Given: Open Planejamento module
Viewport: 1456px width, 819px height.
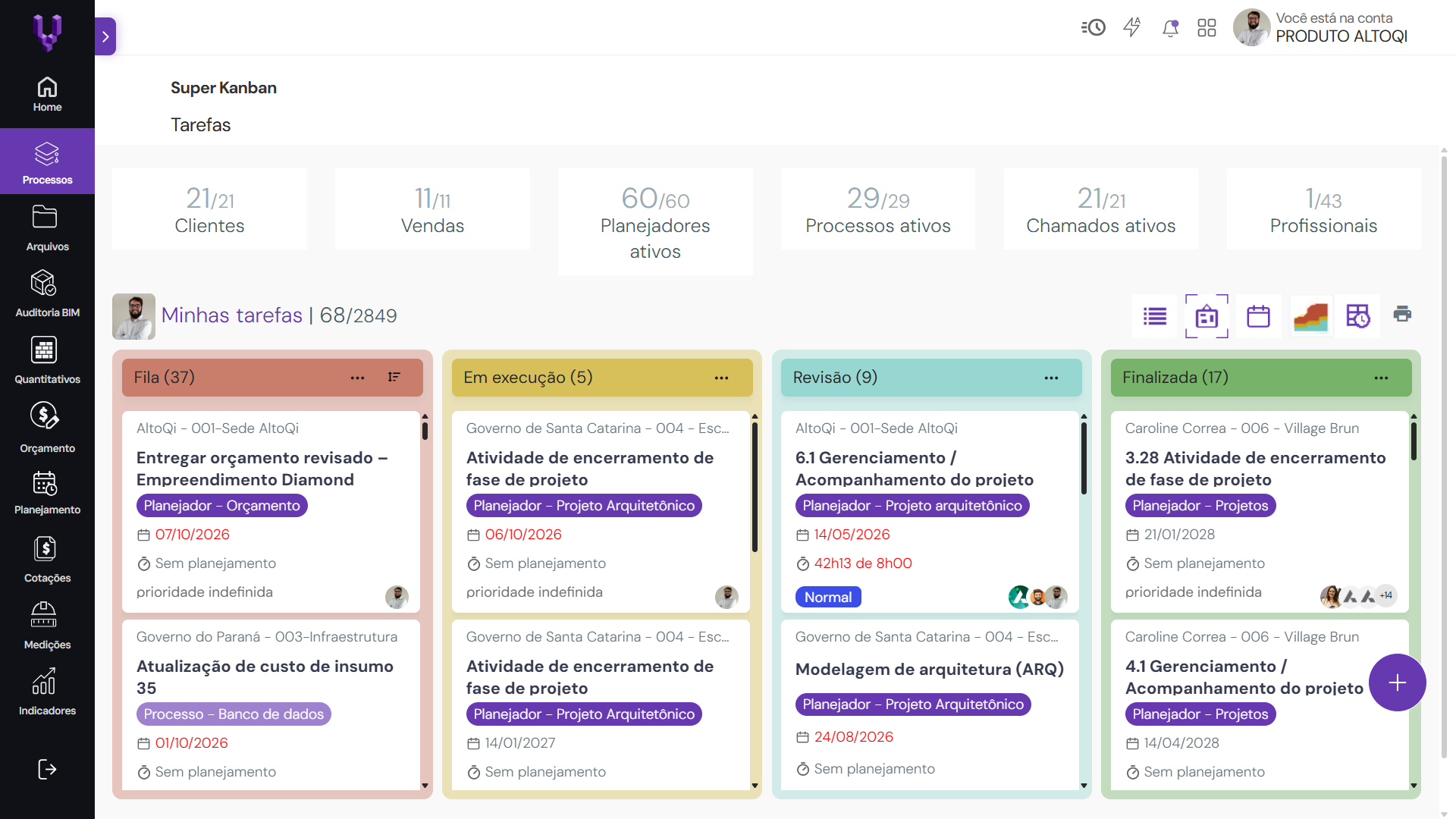Looking at the screenshot, I should pyautogui.click(x=47, y=493).
